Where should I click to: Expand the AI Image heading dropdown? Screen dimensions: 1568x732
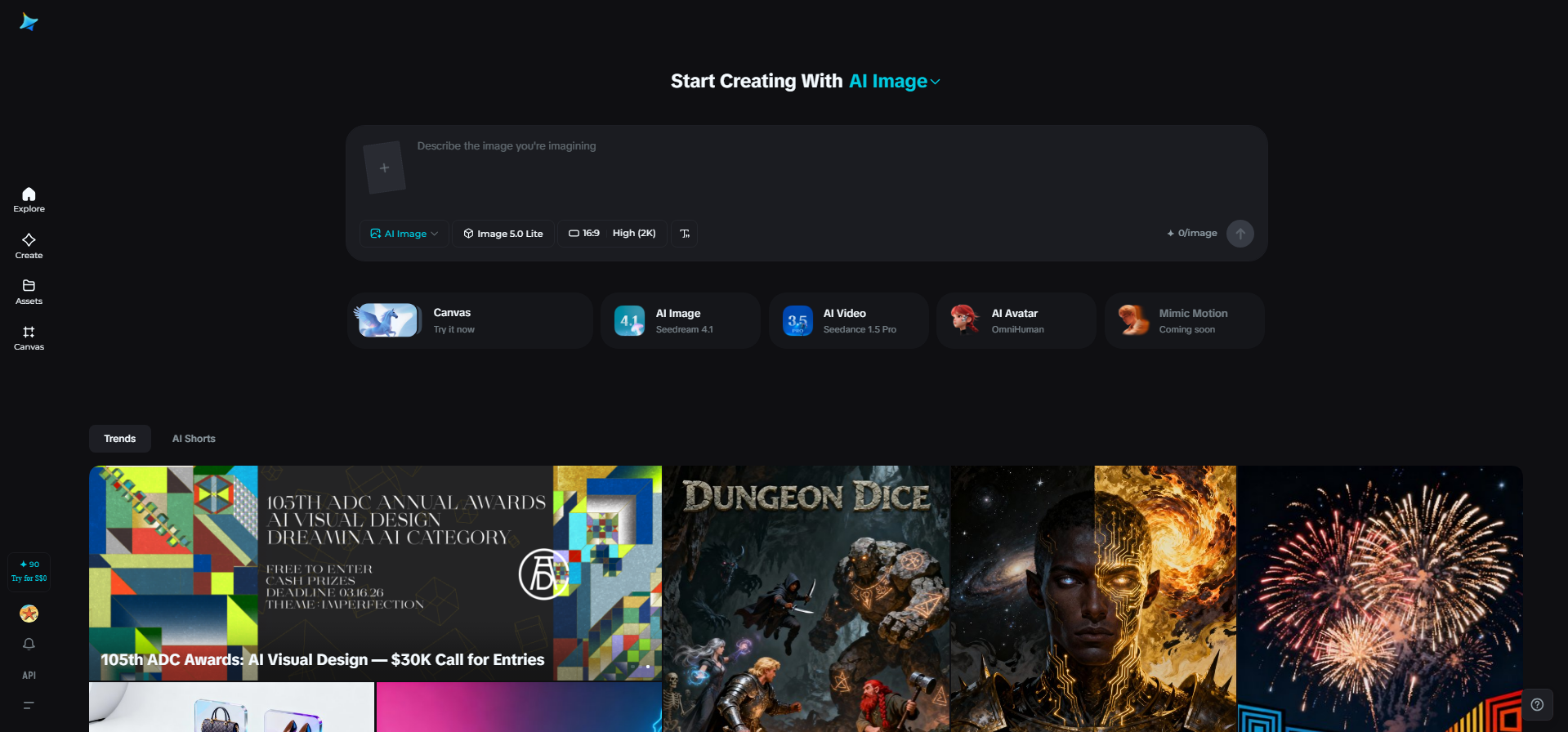click(895, 82)
